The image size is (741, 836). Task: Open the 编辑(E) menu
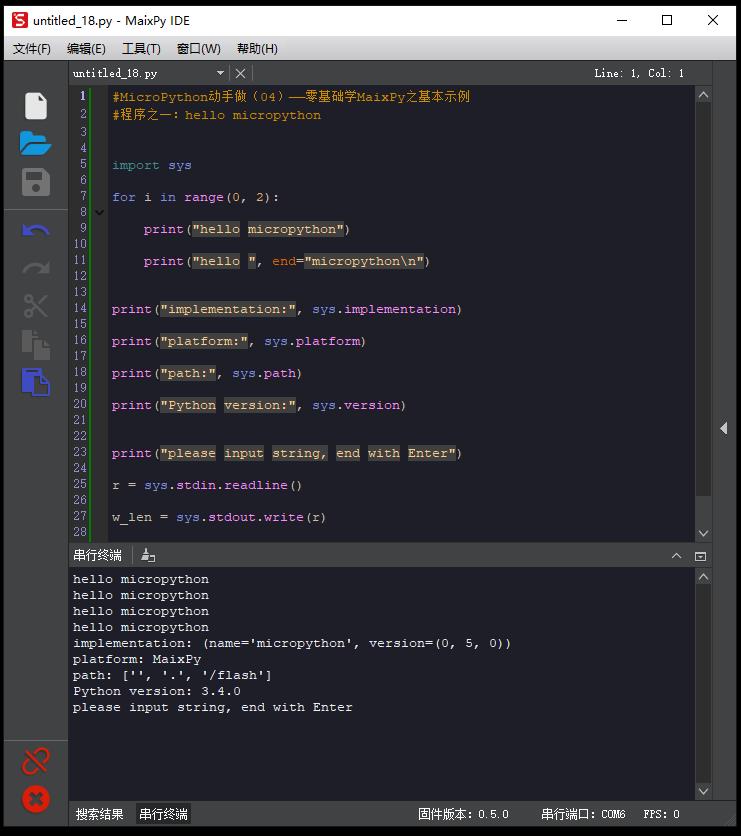(x=86, y=49)
